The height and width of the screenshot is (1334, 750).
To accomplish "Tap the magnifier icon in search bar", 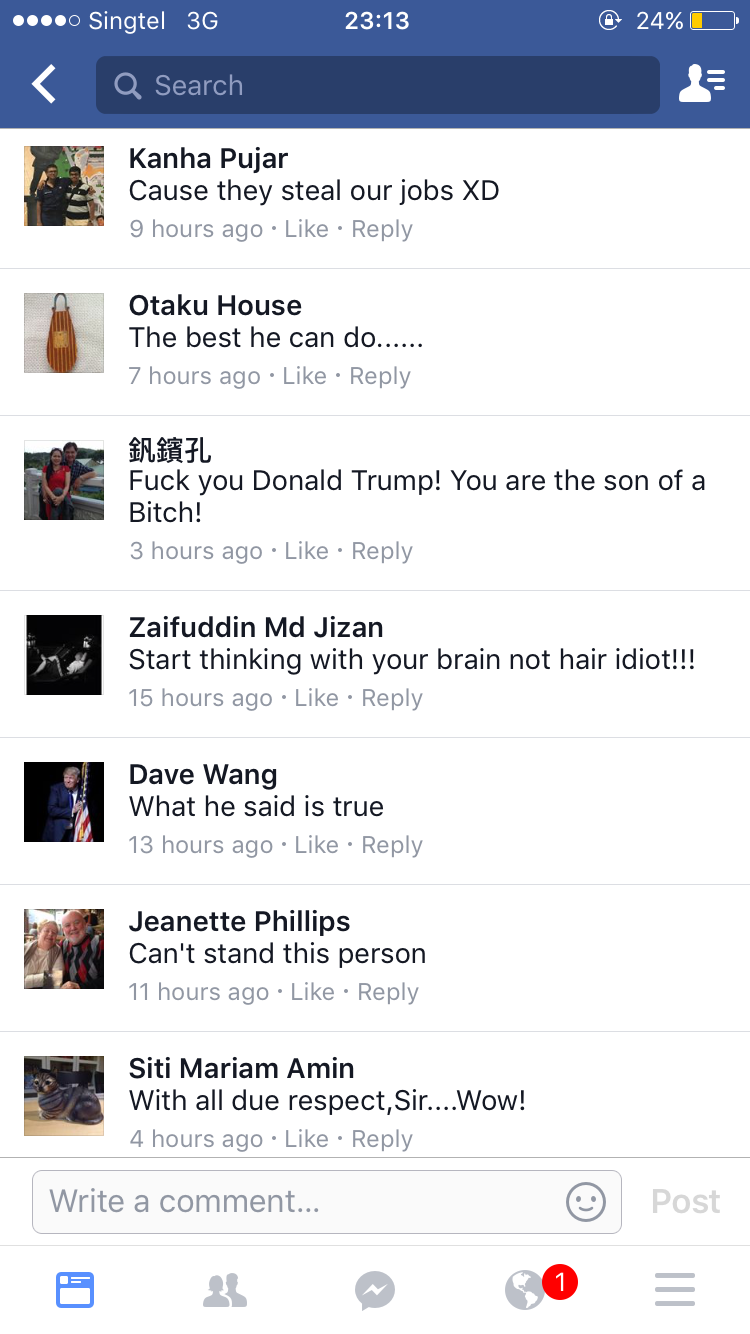I will [x=127, y=86].
